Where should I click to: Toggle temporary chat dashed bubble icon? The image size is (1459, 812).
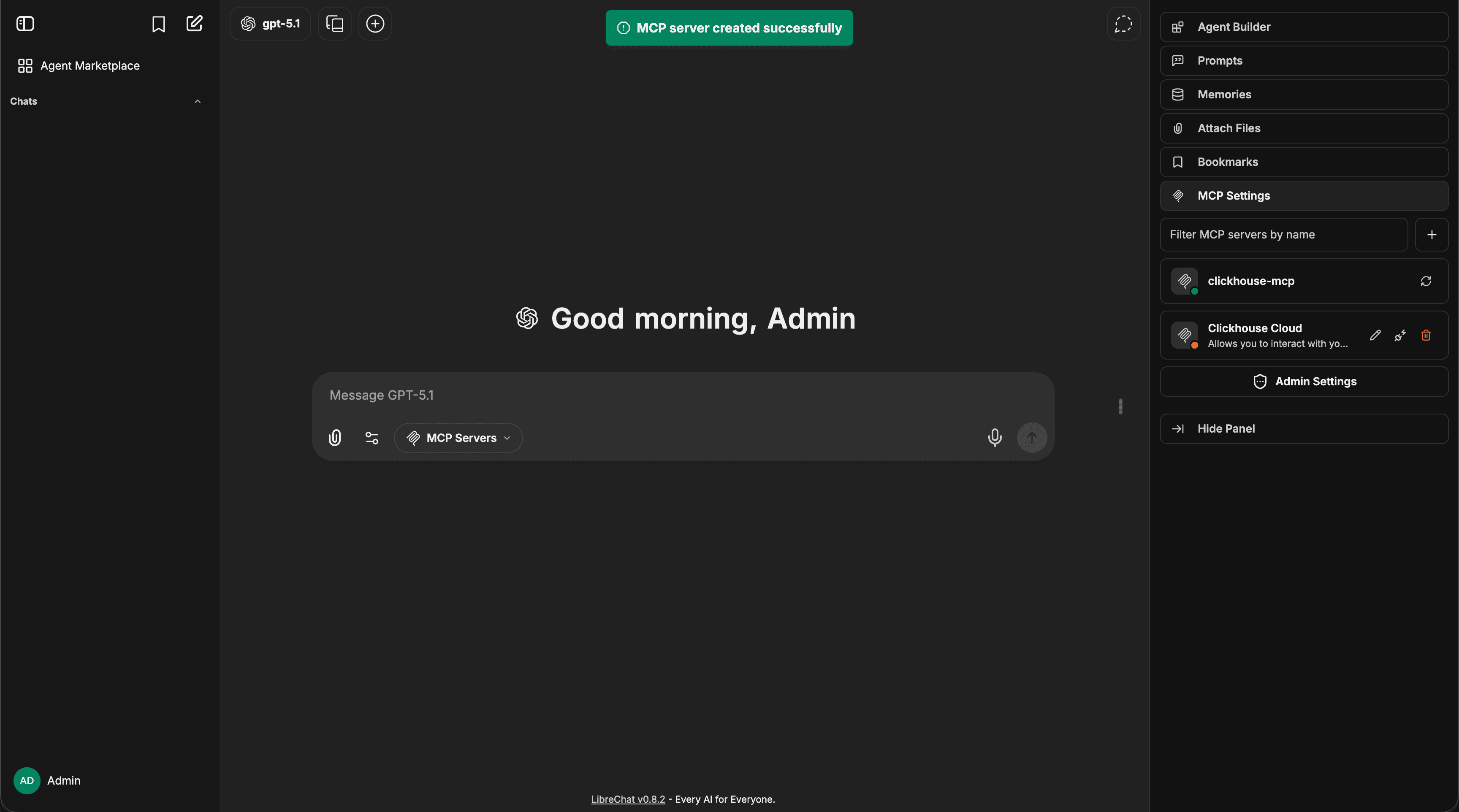click(x=1123, y=24)
